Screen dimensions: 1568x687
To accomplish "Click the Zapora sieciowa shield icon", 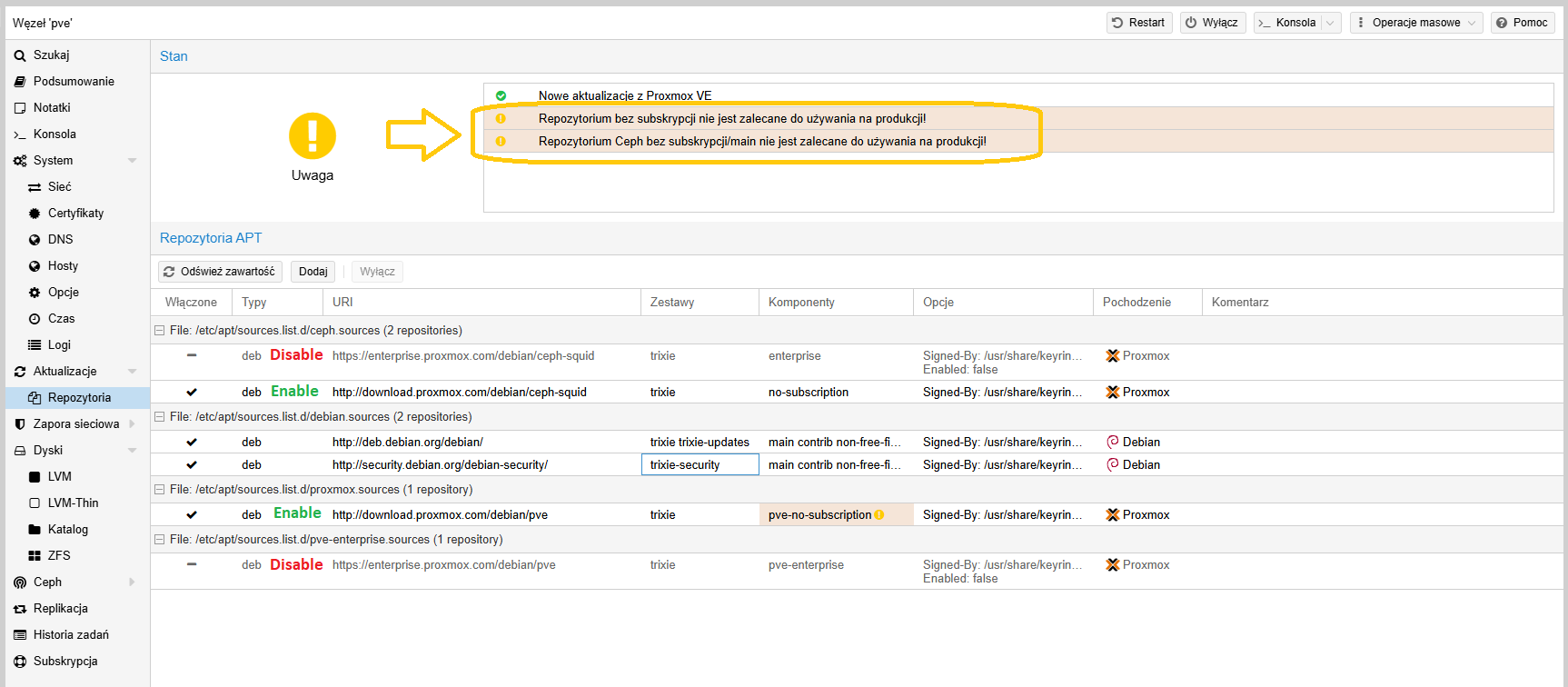I will [x=20, y=424].
